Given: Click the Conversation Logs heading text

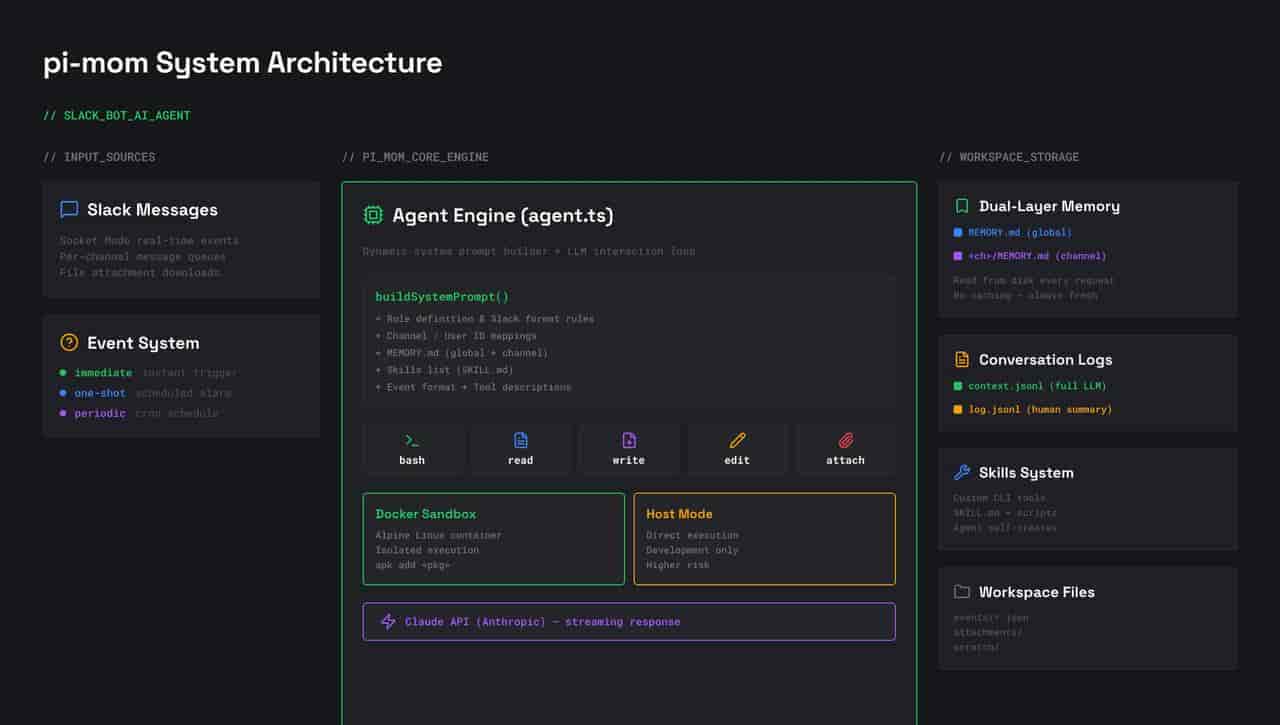Looking at the screenshot, I should click(x=1045, y=359).
